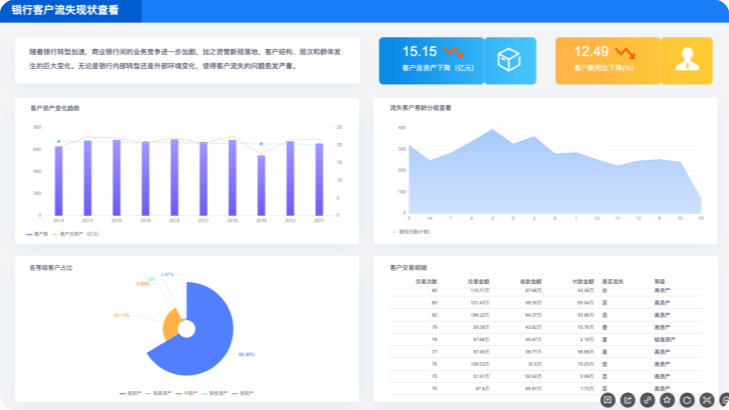The image size is (729, 410).
Task: Toggle 高资产 legend under pie chart
Action: coord(130,393)
